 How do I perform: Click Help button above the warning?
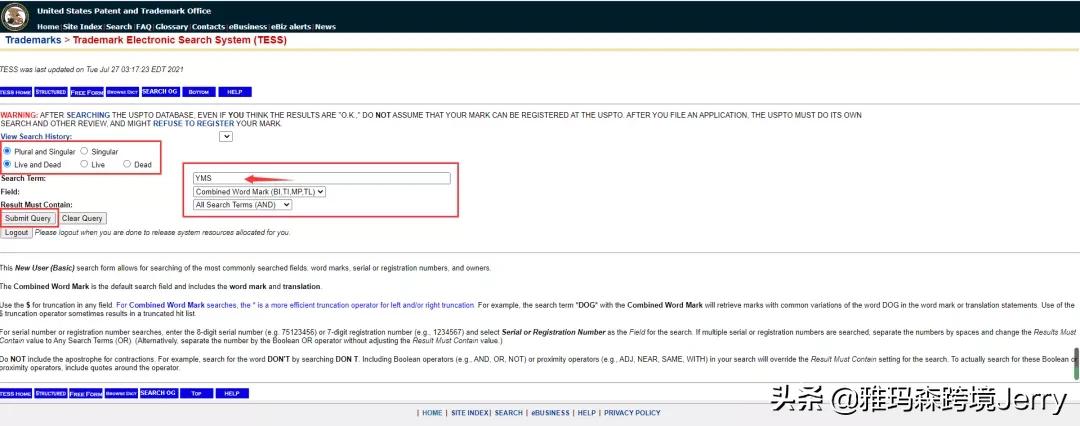click(x=235, y=92)
